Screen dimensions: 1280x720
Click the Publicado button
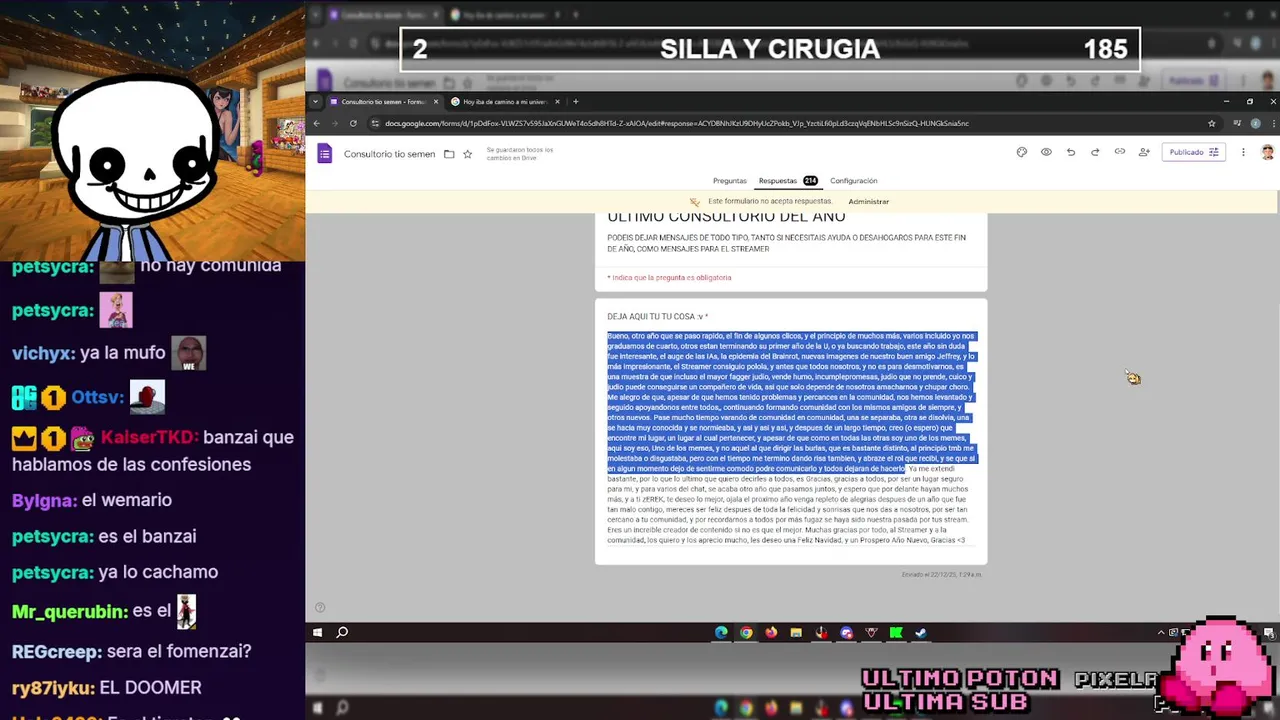(1193, 152)
